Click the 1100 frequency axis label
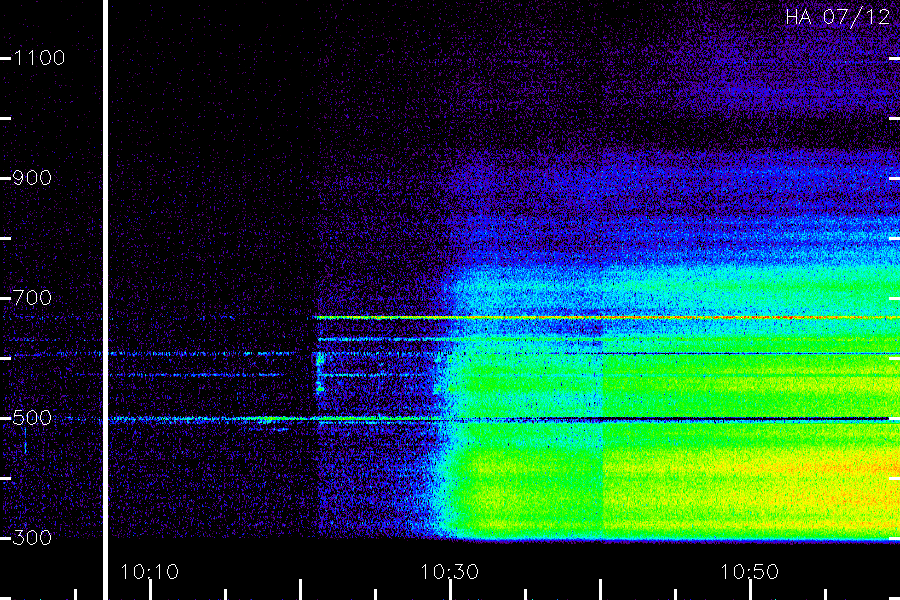Image resolution: width=900 pixels, height=600 pixels. point(39,58)
